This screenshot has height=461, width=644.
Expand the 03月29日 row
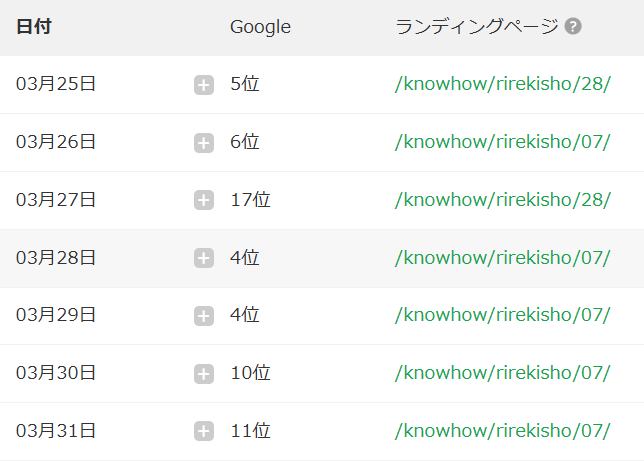tap(204, 316)
